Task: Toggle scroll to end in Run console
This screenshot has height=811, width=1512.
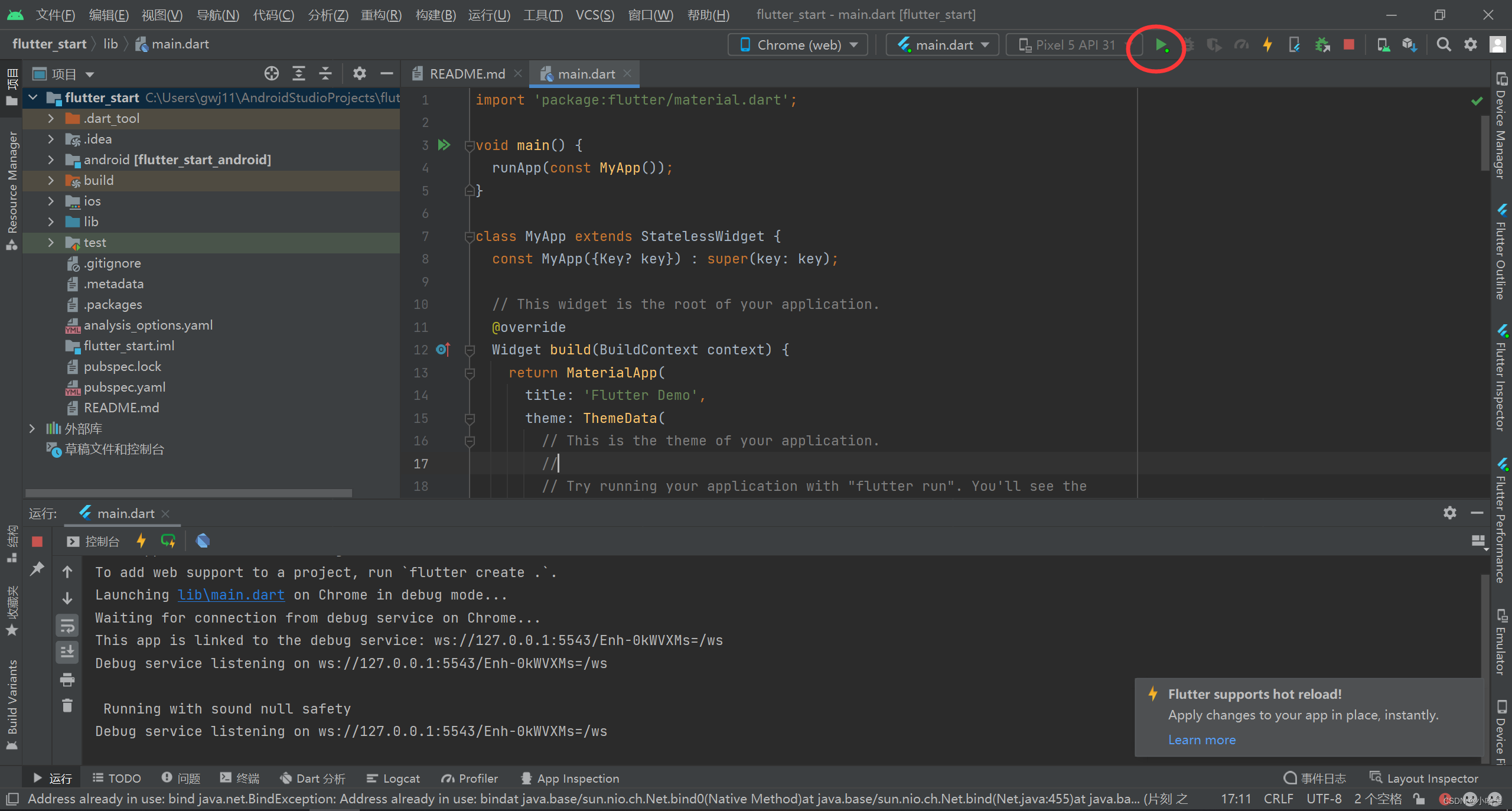Action: (67, 652)
